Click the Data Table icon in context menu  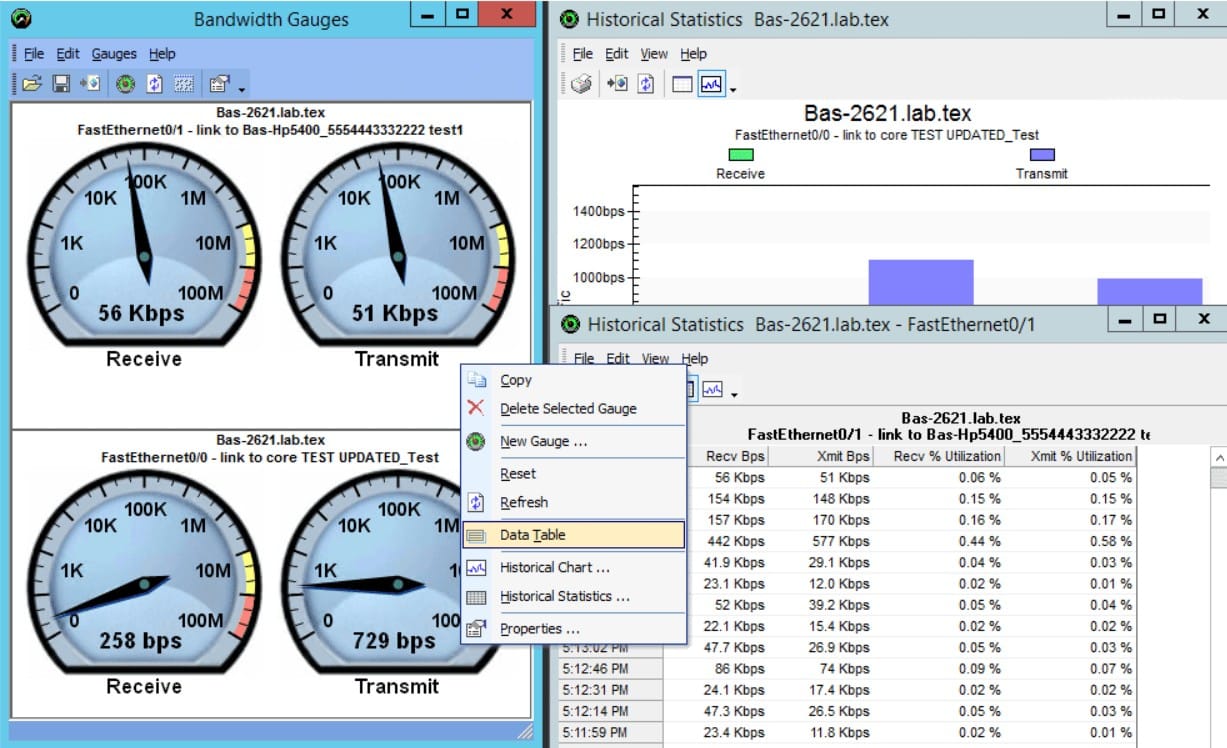coord(477,536)
